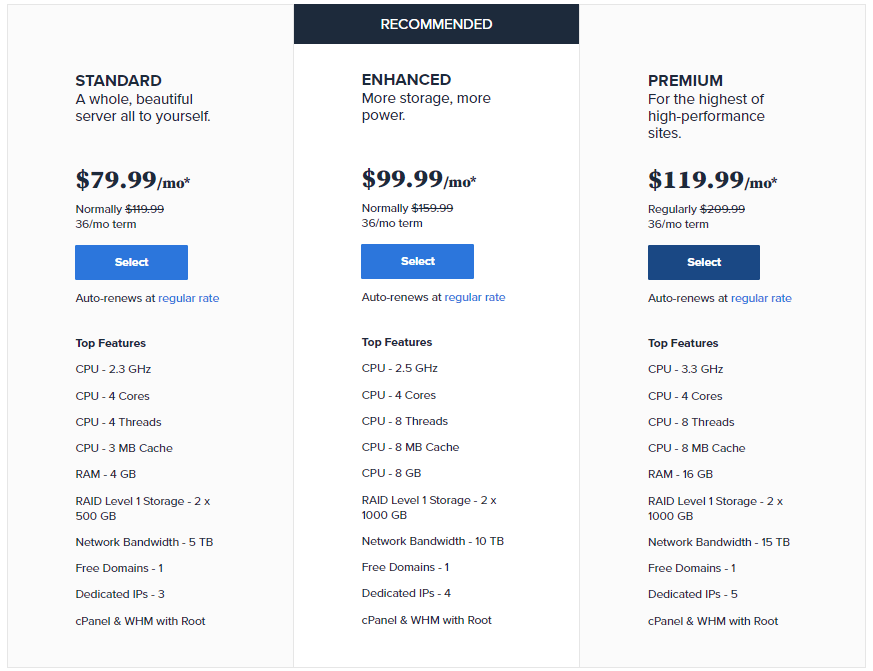The height and width of the screenshot is (671, 873).
Task: Select the Enhanced hosting plan
Action: pyautogui.click(x=417, y=261)
